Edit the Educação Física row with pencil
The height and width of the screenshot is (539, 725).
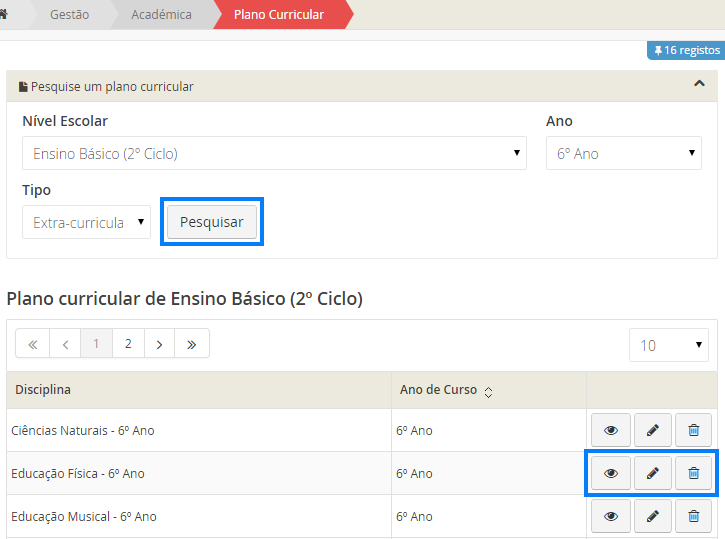652,473
